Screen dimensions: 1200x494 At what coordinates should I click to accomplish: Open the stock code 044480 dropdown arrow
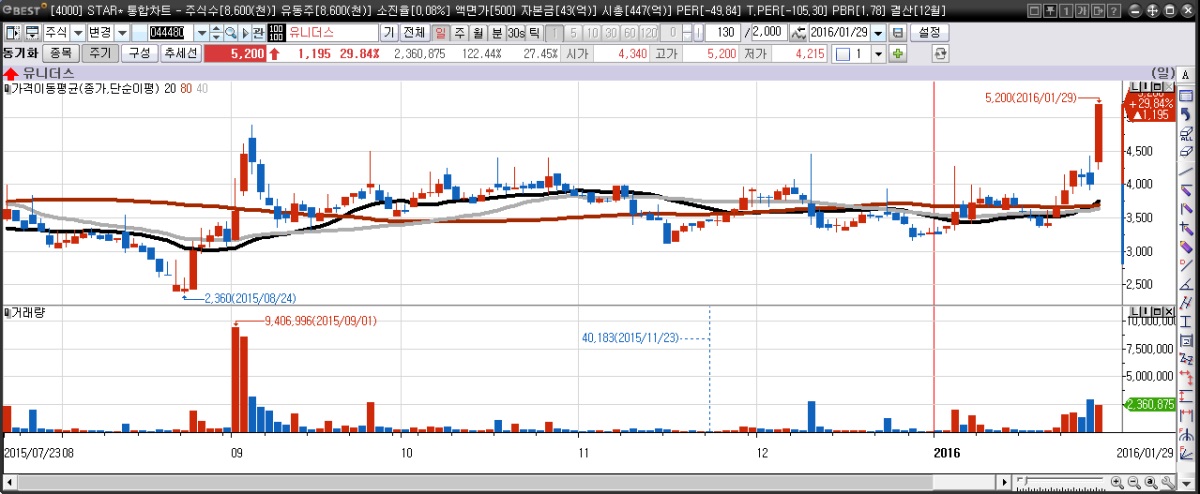[201, 33]
